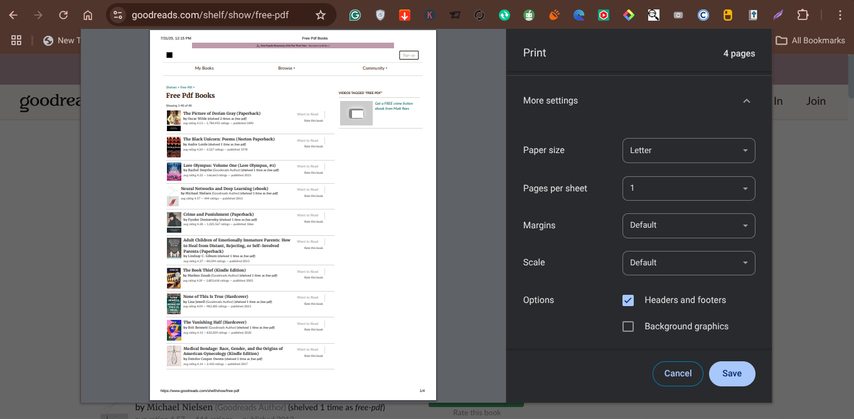Click the Join link on Goodreads page

click(815, 101)
